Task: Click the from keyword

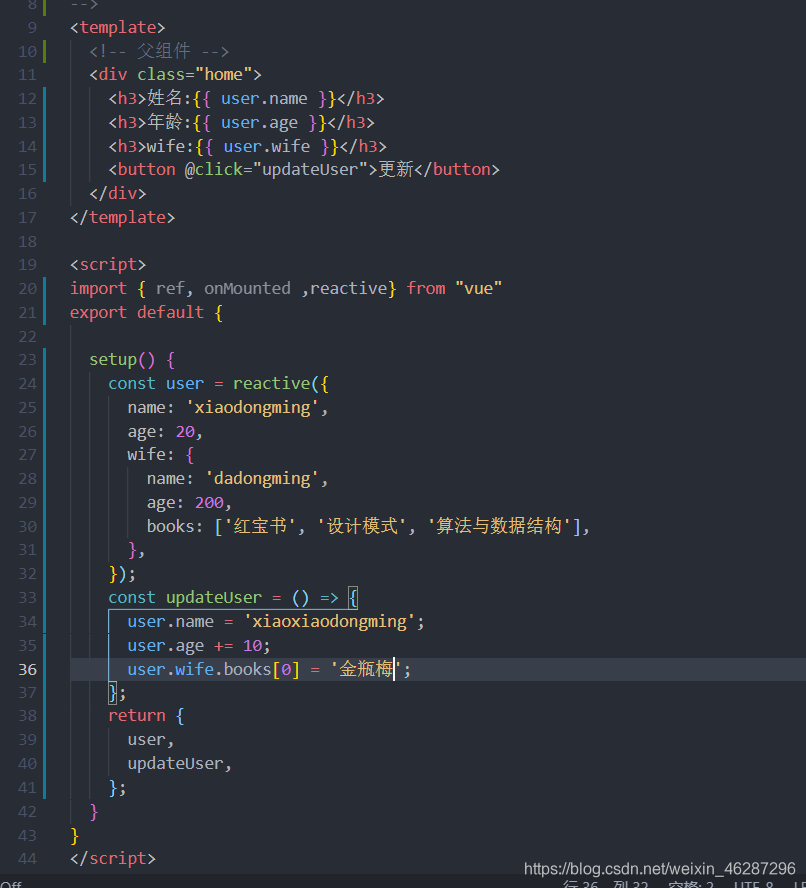Action: pyautogui.click(x=426, y=289)
